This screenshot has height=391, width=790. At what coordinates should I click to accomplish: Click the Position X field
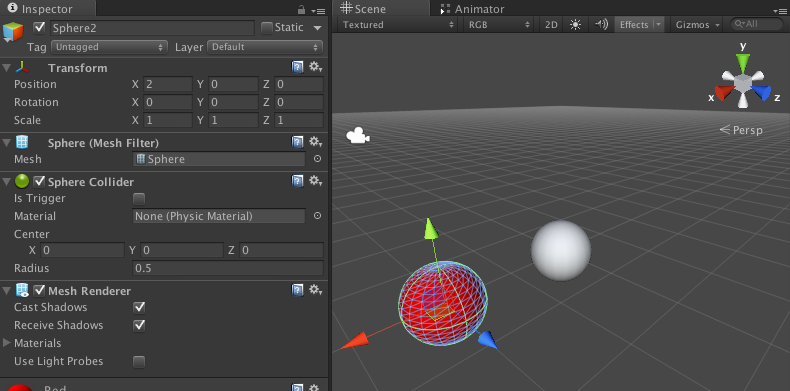tap(168, 84)
